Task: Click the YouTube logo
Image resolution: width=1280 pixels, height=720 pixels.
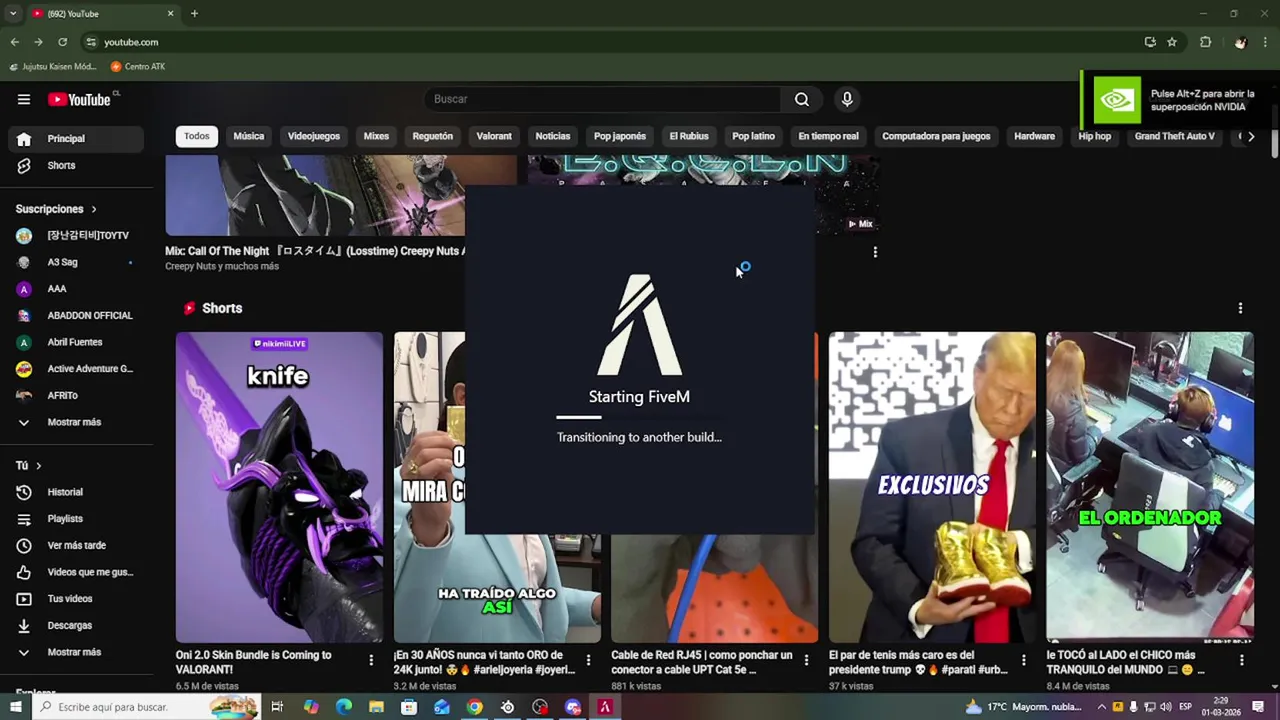Action: click(x=79, y=99)
